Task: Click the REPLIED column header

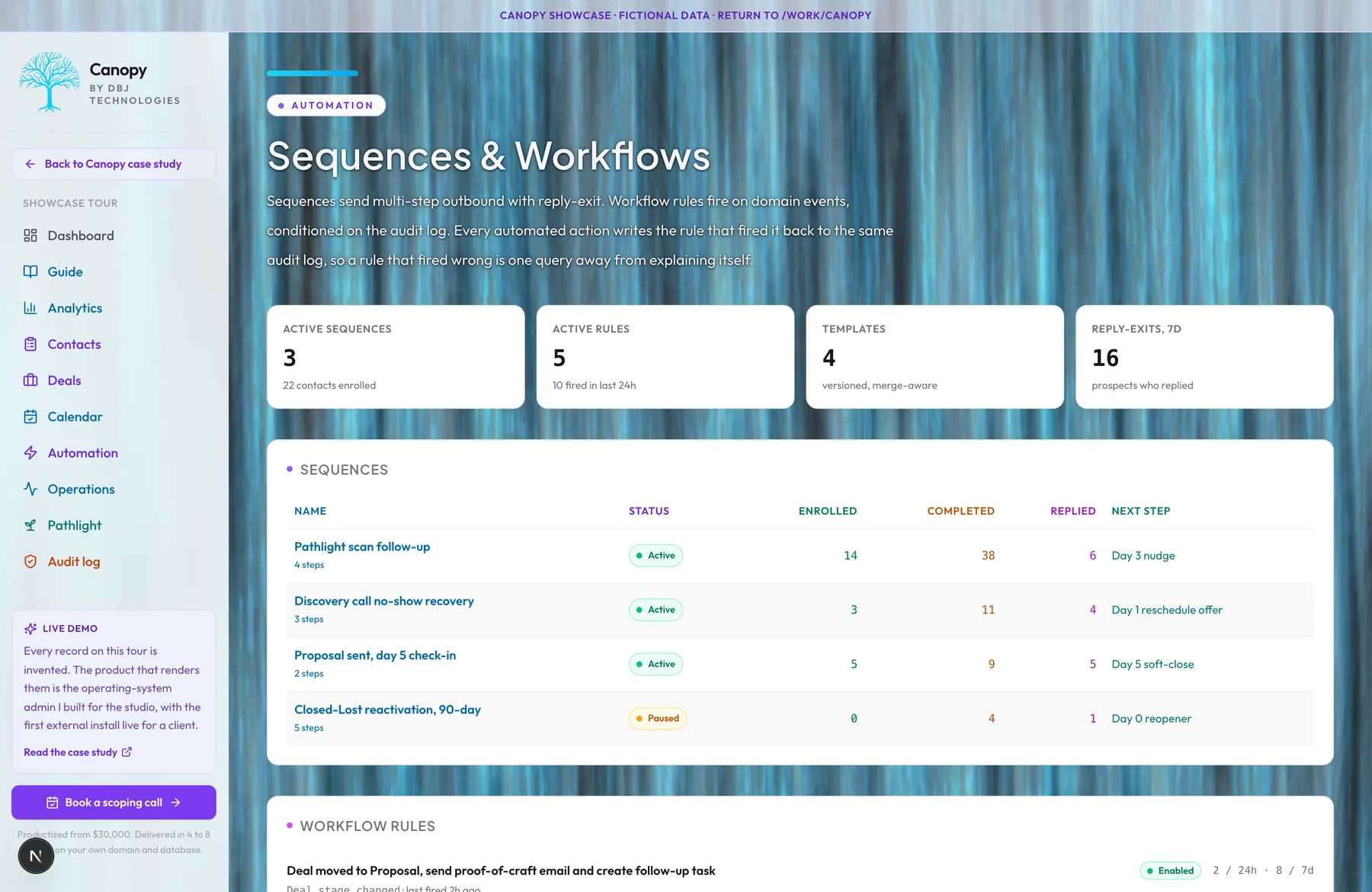Action: point(1072,512)
